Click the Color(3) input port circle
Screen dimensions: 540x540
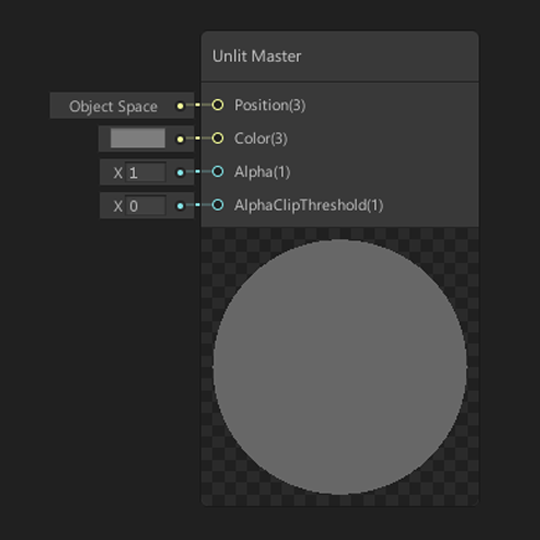click(x=218, y=138)
